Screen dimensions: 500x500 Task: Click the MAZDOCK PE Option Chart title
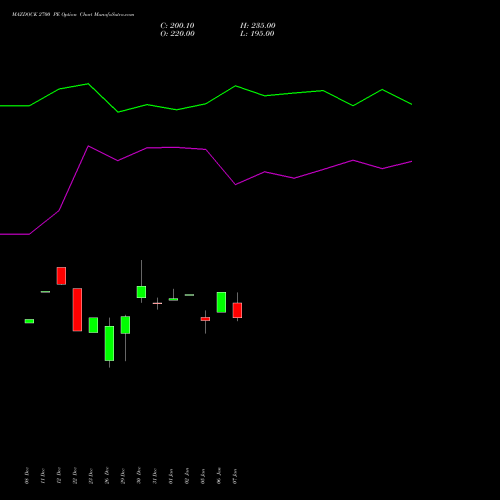click(73, 15)
